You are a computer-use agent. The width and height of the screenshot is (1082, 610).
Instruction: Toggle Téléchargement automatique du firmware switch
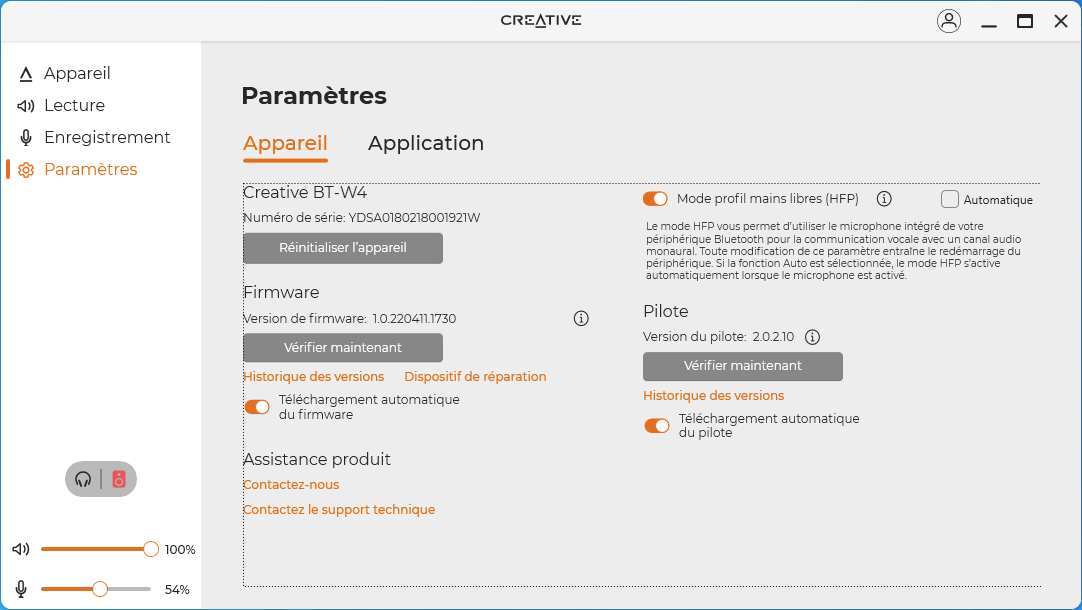point(257,407)
